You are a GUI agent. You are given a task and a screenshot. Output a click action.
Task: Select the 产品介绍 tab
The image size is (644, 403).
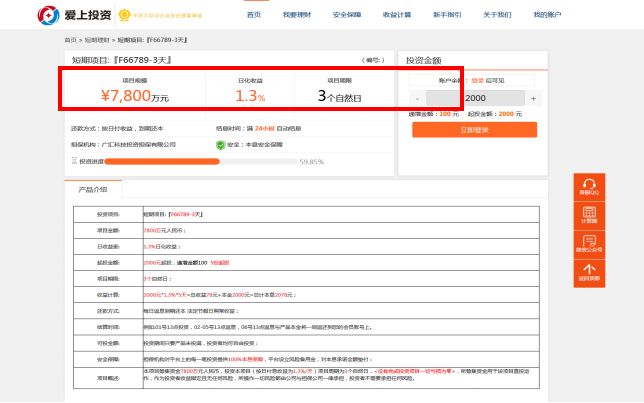tap(93, 189)
